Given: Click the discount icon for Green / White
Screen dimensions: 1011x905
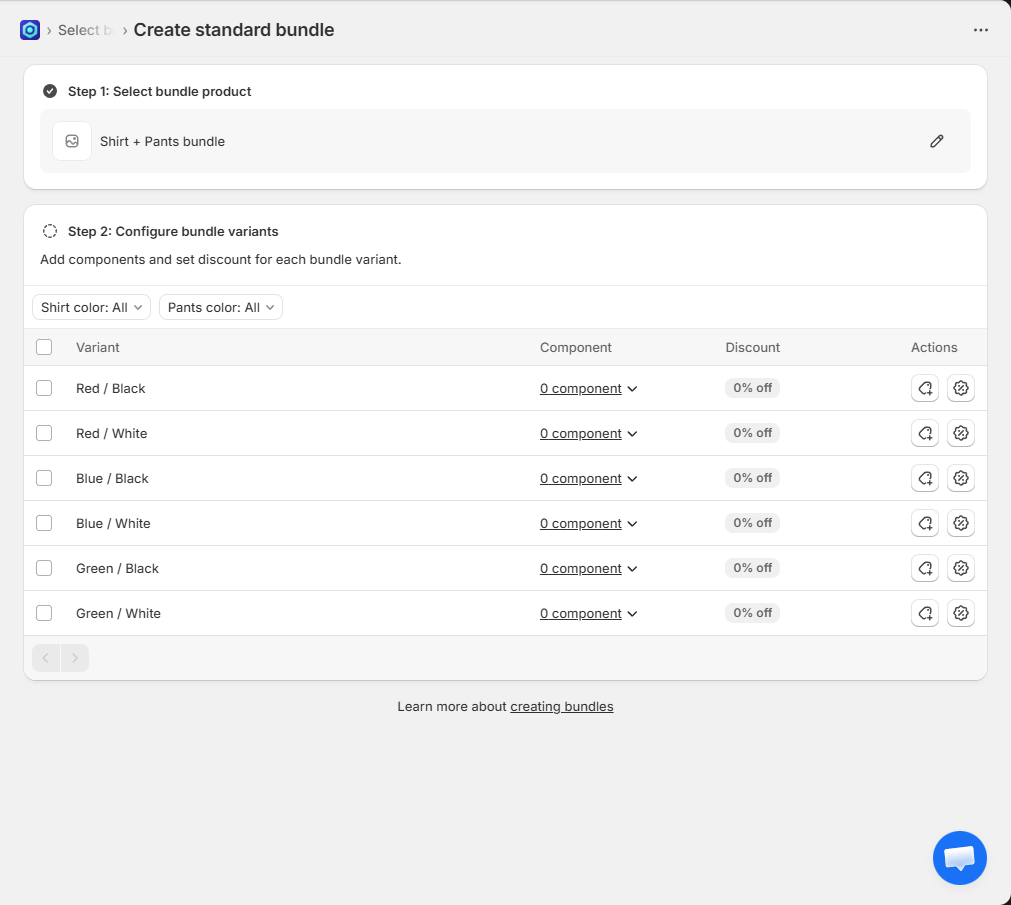Looking at the screenshot, I should (x=960, y=613).
